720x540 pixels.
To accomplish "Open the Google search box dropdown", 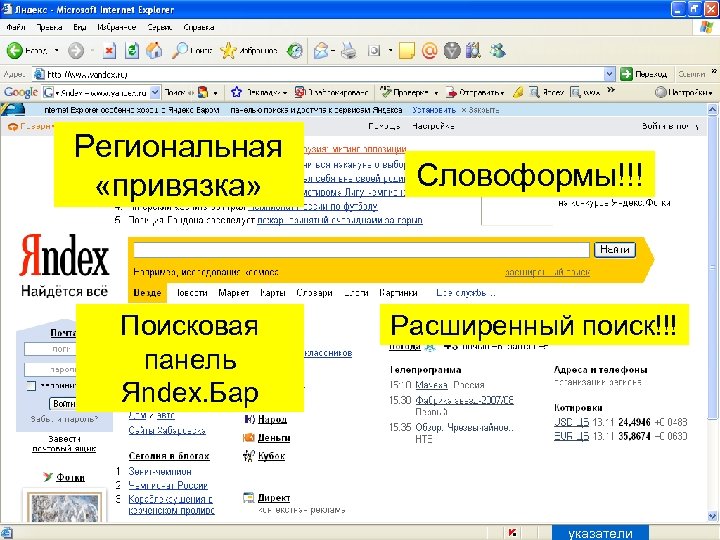I will pyautogui.click(x=155, y=92).
